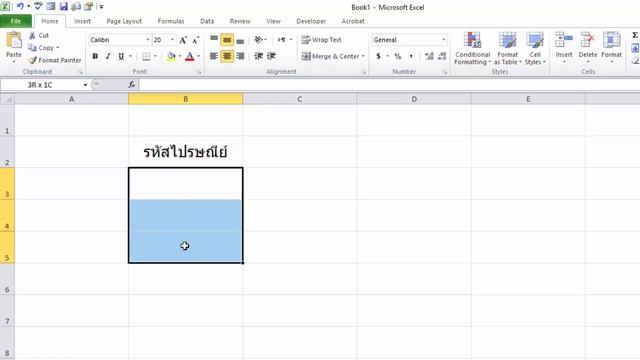Open the Font dialog launcher

(199, 72)
